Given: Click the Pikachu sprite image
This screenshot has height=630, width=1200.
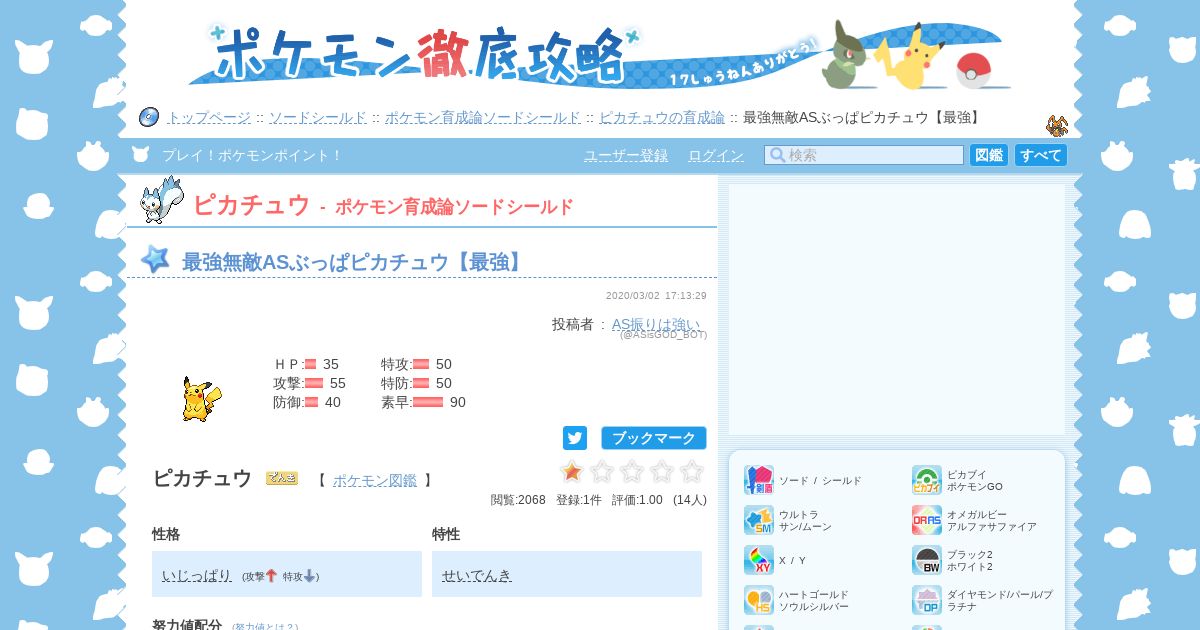Looking at the screenshot, I should 201,399.
